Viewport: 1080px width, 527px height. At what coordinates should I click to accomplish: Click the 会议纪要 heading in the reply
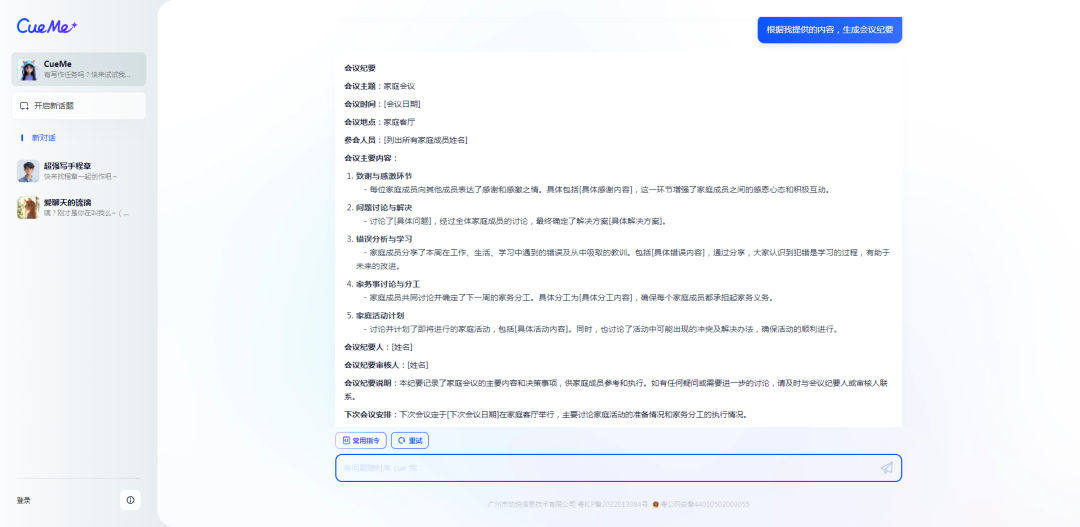pyautogui.click(x=360, y=68)
